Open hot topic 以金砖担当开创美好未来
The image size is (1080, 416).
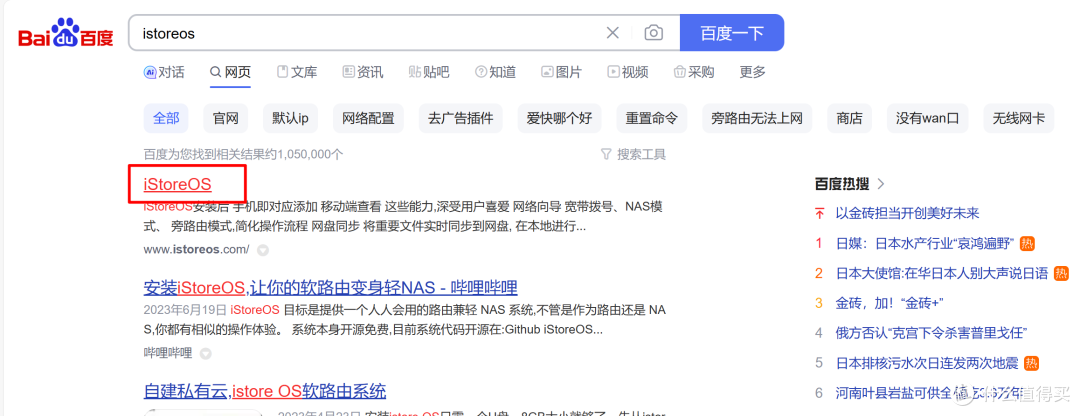click(x=907, y=213)
